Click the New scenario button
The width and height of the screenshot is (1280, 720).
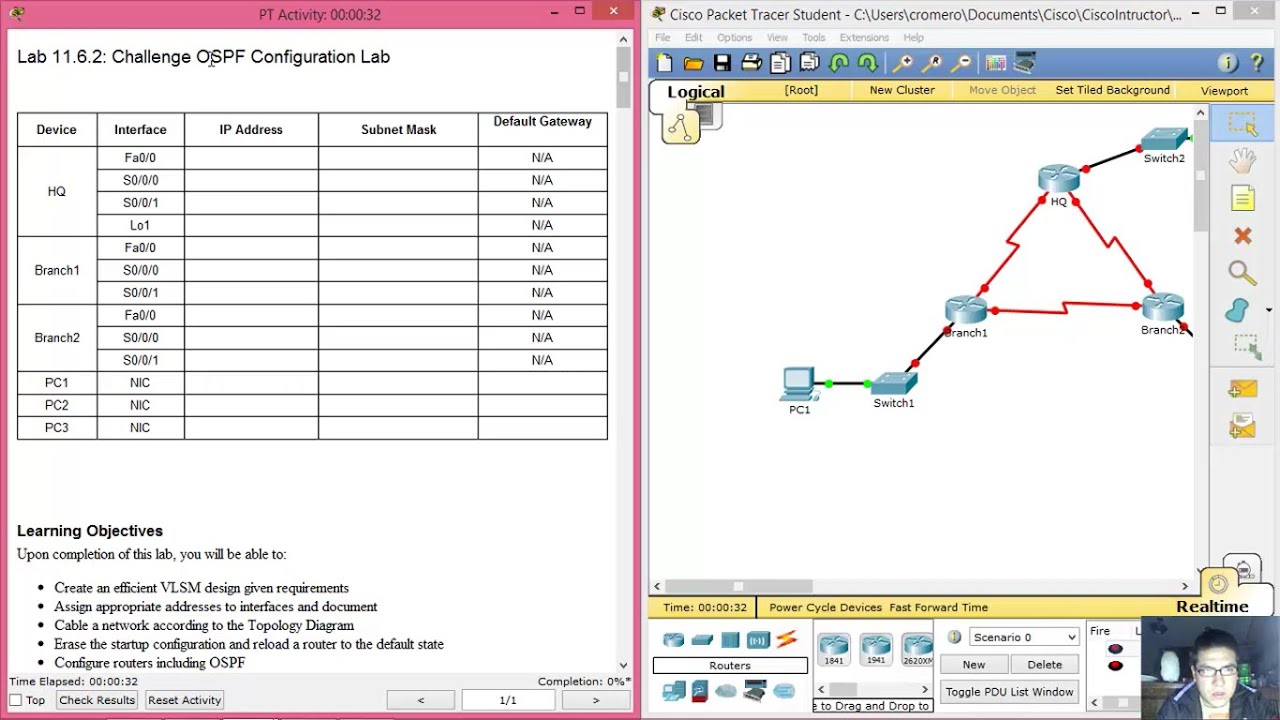click(x=973, y=664)
